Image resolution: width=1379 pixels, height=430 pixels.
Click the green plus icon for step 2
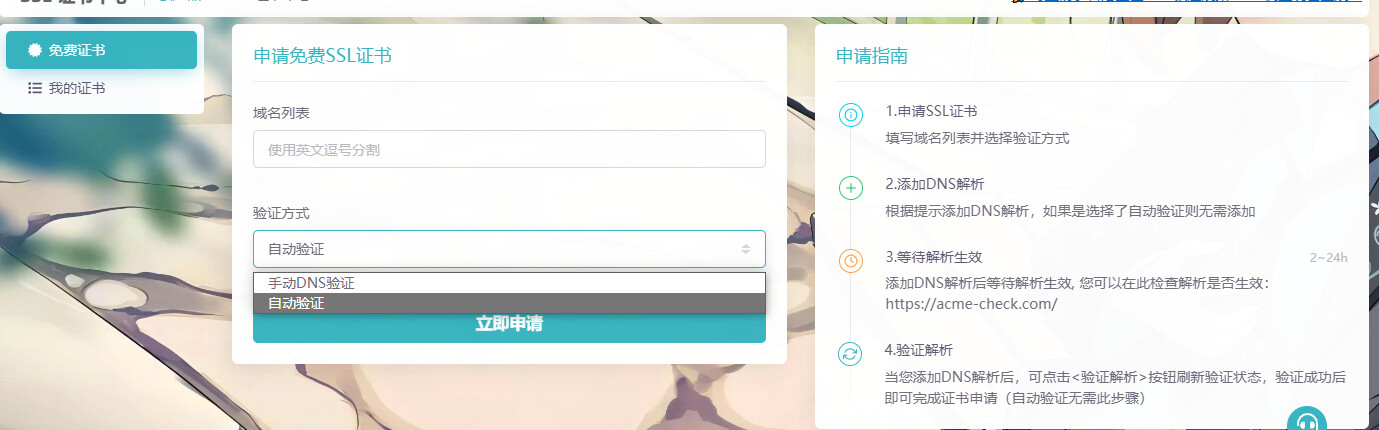pos(850,188)
